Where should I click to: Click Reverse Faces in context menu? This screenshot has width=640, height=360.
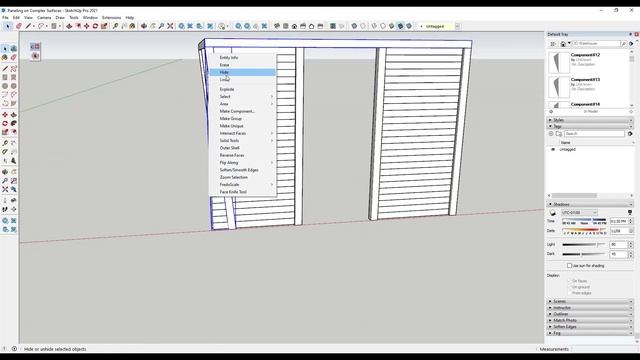[242, 155]
